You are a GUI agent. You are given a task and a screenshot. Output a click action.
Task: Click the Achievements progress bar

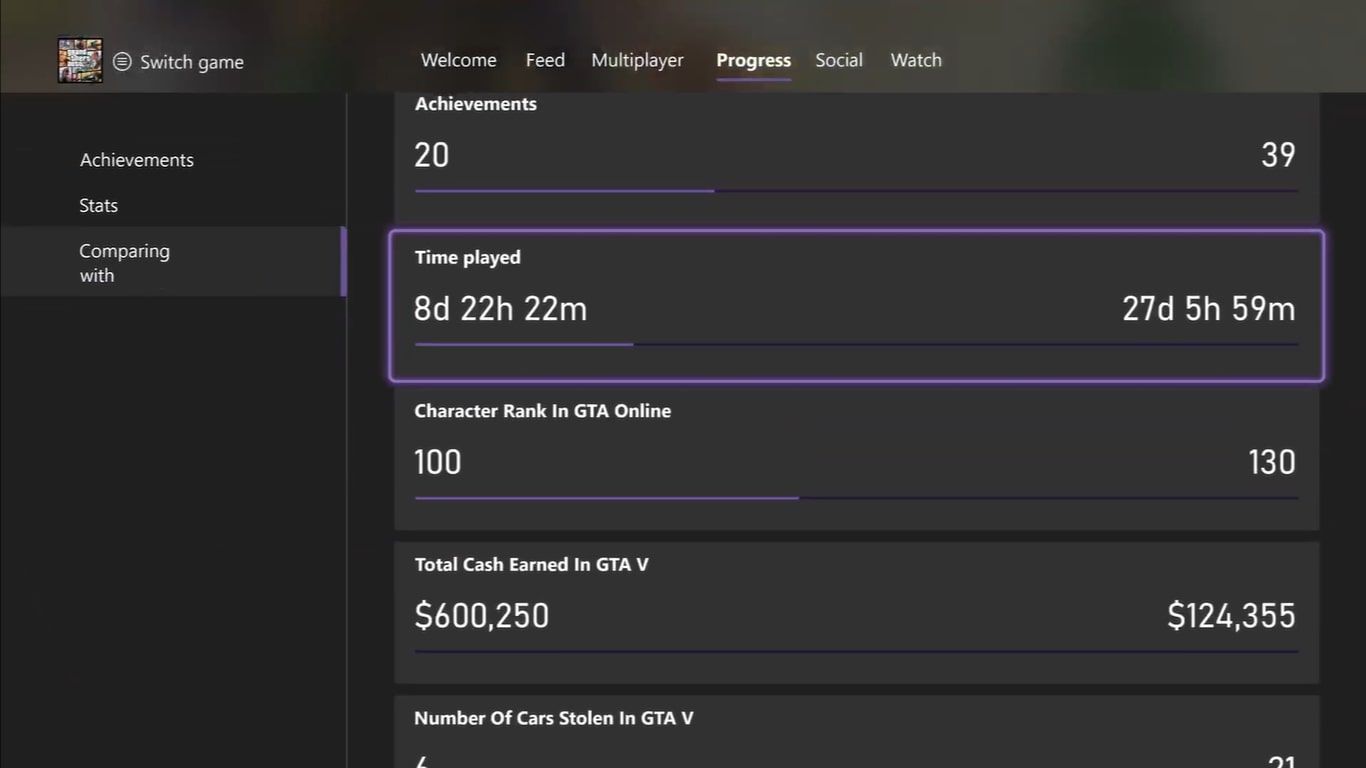pyautogui.click(x=856, y=190)
